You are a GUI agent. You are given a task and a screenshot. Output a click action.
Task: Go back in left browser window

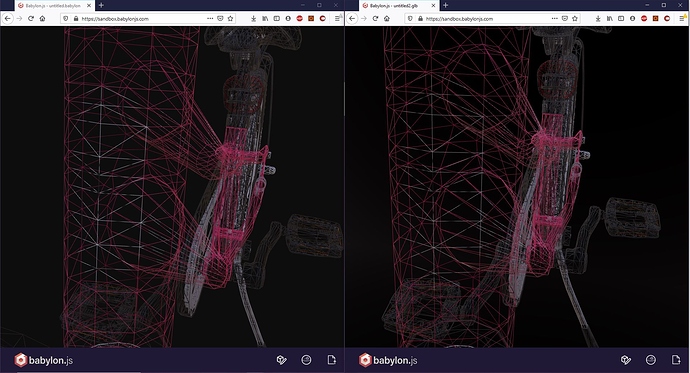click(x=7, y=18)
